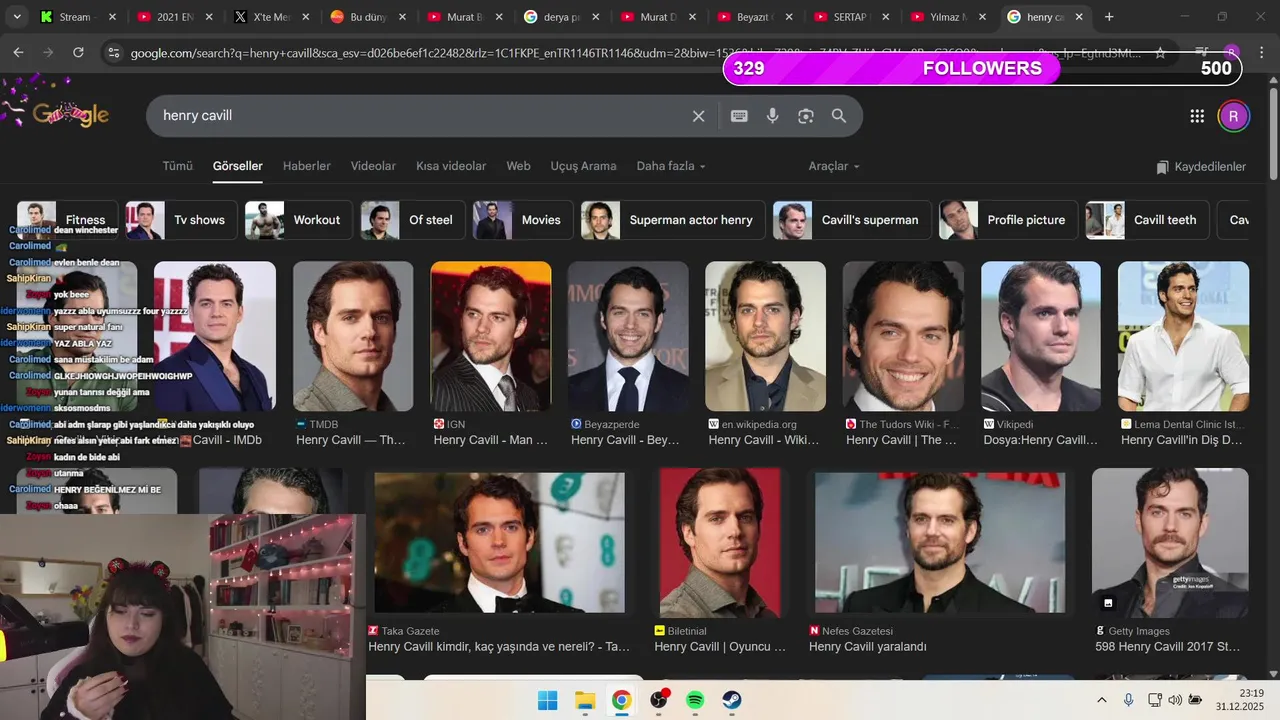Click the Chrome icon in the taskbar

pyautogui.click(x=622, y=700)
